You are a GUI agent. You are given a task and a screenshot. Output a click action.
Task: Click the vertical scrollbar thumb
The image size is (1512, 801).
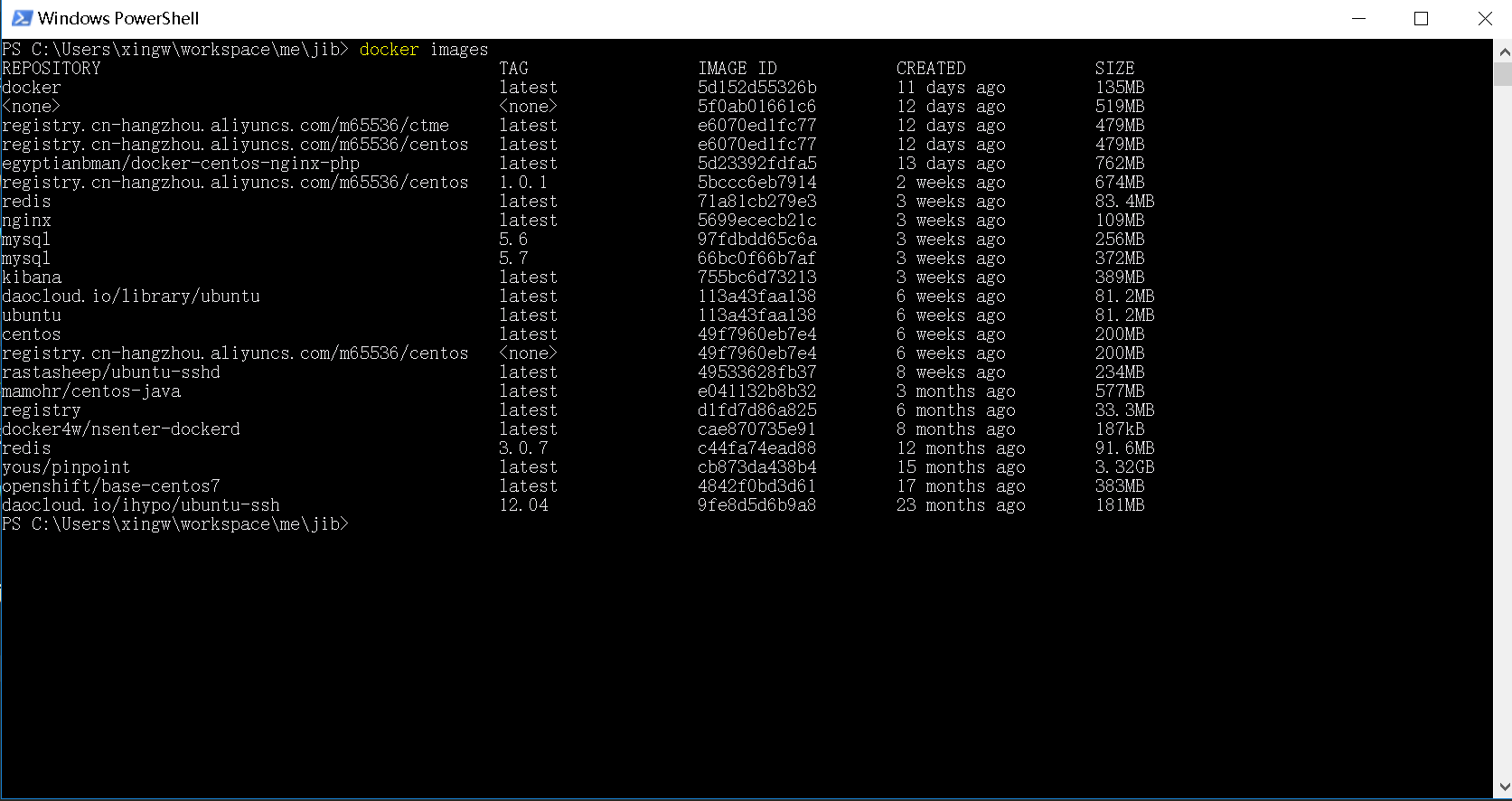1503,73
